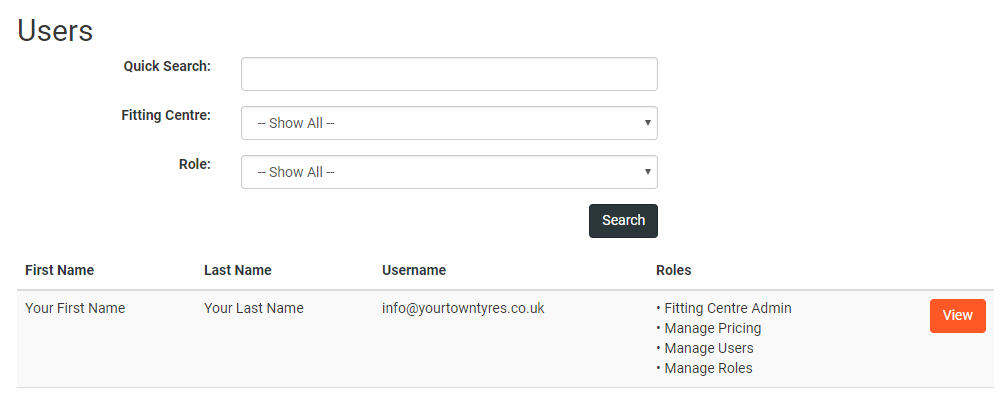Click the Users page heading
The width and height of the screenshot is (1007, 401).
pos(55,30)
